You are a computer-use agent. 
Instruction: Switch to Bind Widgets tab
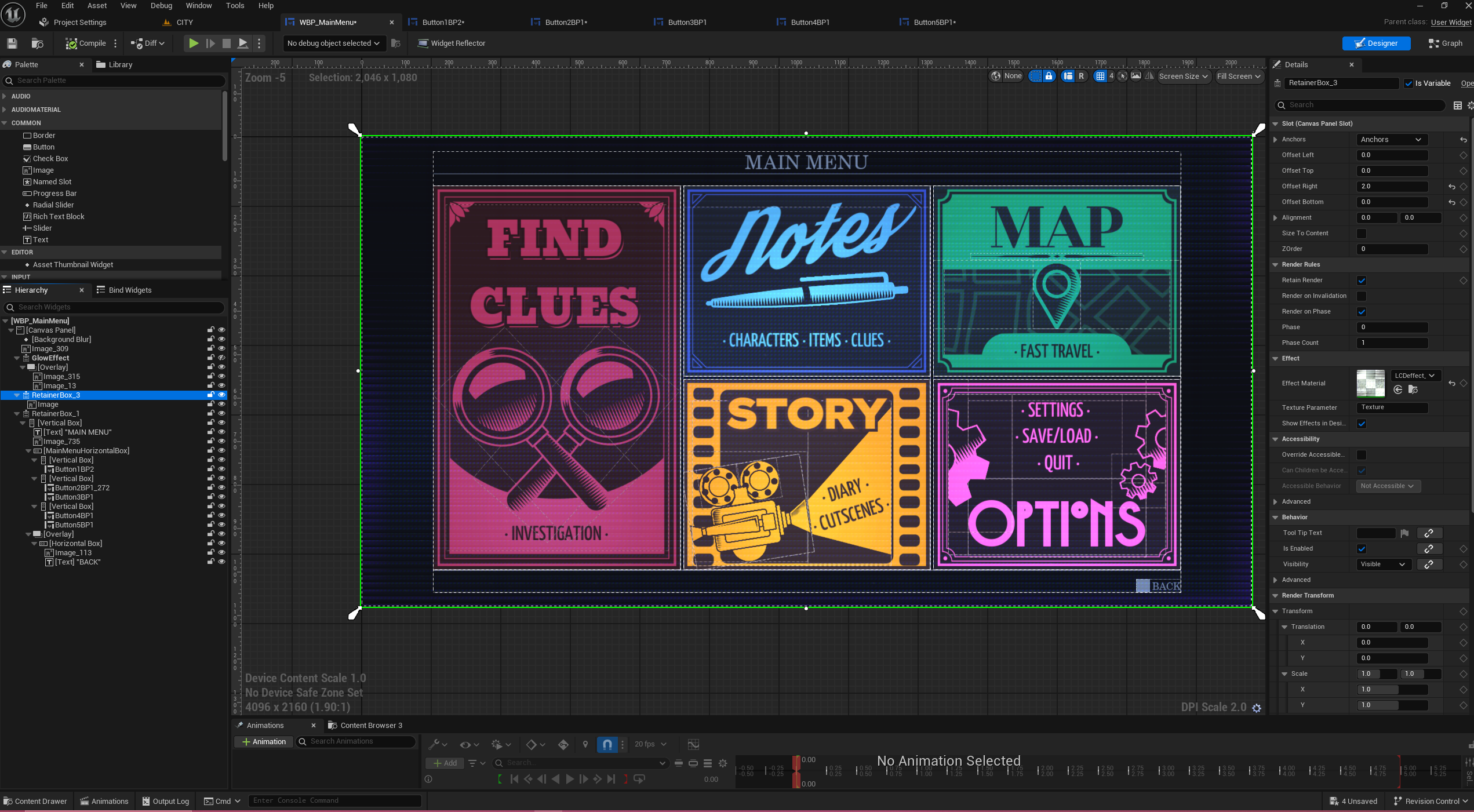point(124,290)
